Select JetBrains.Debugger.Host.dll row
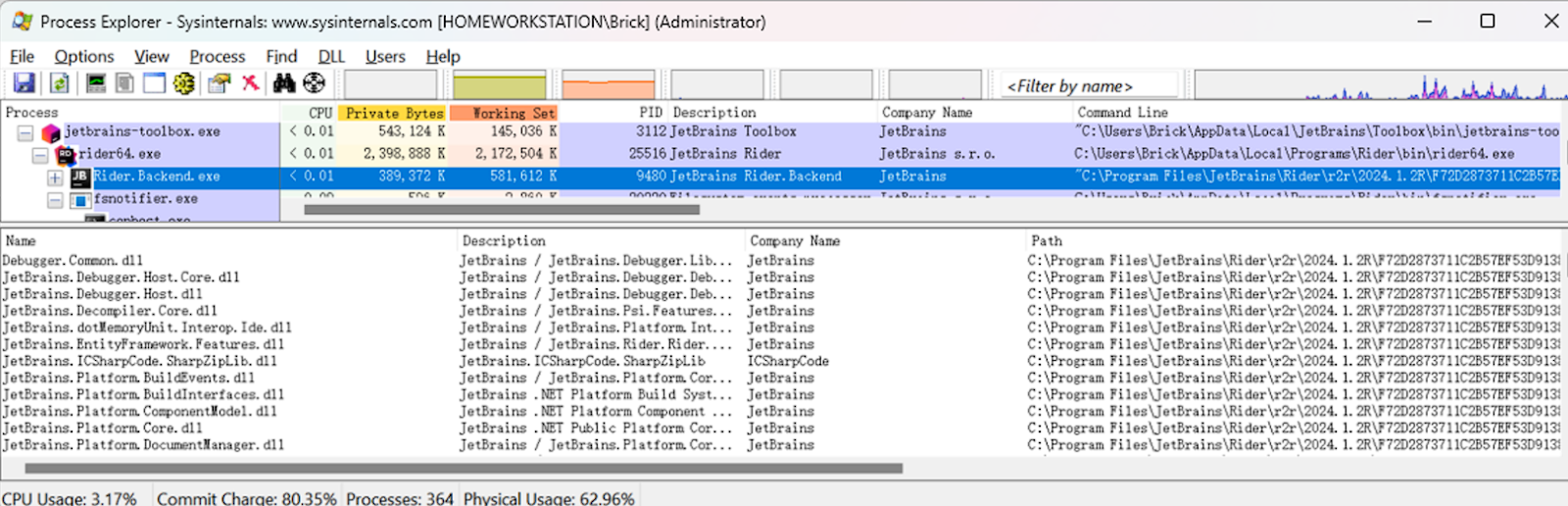 (780, 294)
